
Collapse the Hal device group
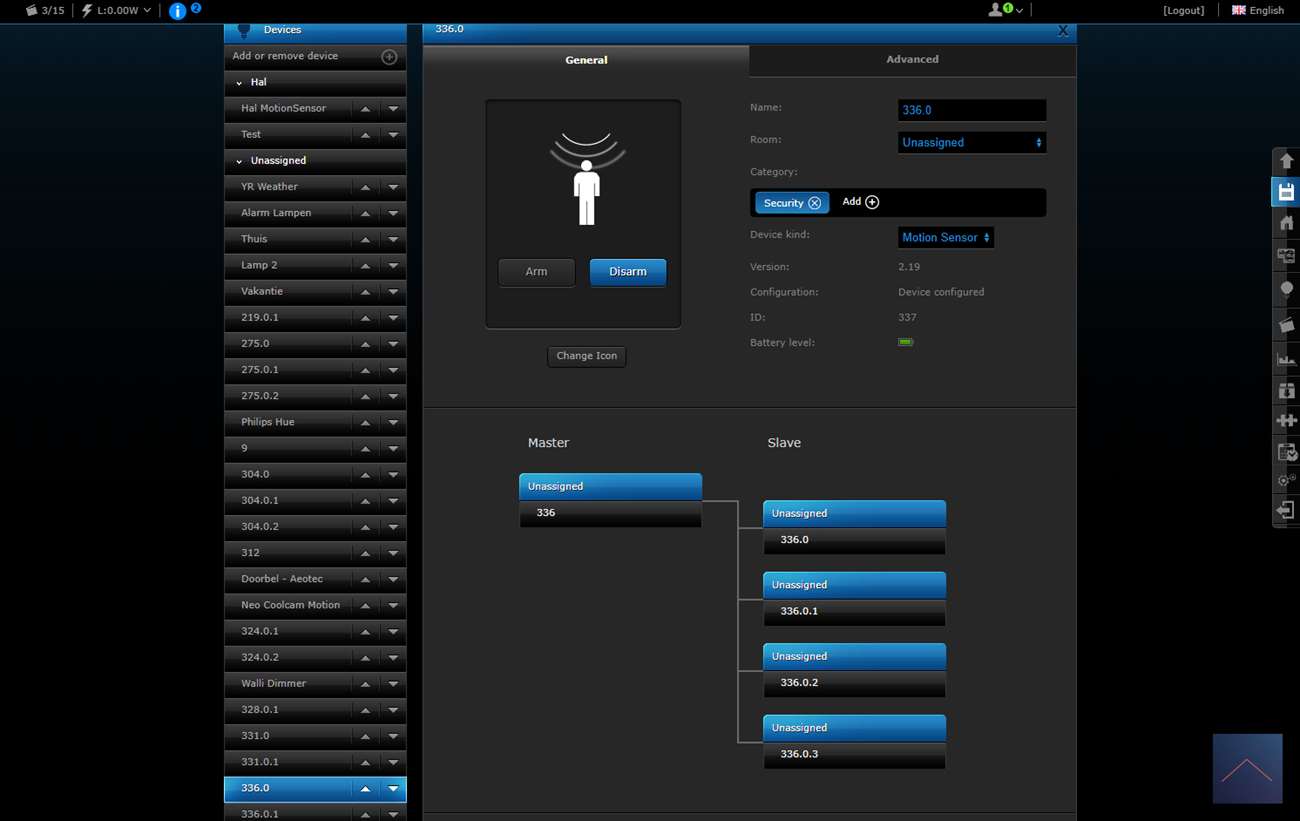(x=239, y=83)
